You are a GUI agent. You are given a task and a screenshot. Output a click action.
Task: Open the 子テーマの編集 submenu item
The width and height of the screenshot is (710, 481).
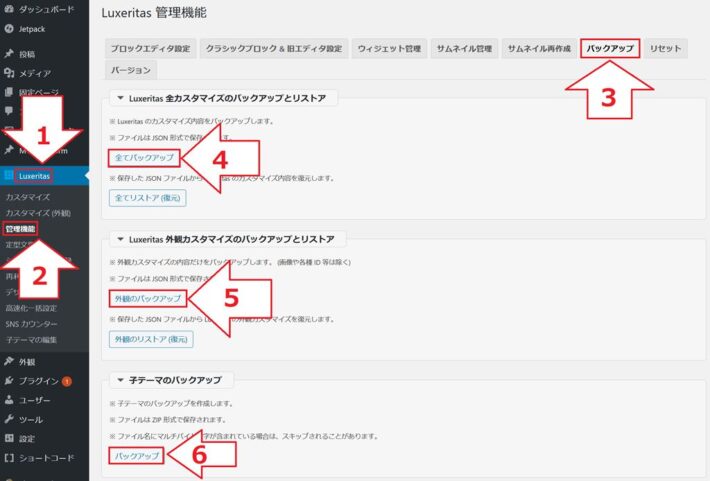pos(31,340)
